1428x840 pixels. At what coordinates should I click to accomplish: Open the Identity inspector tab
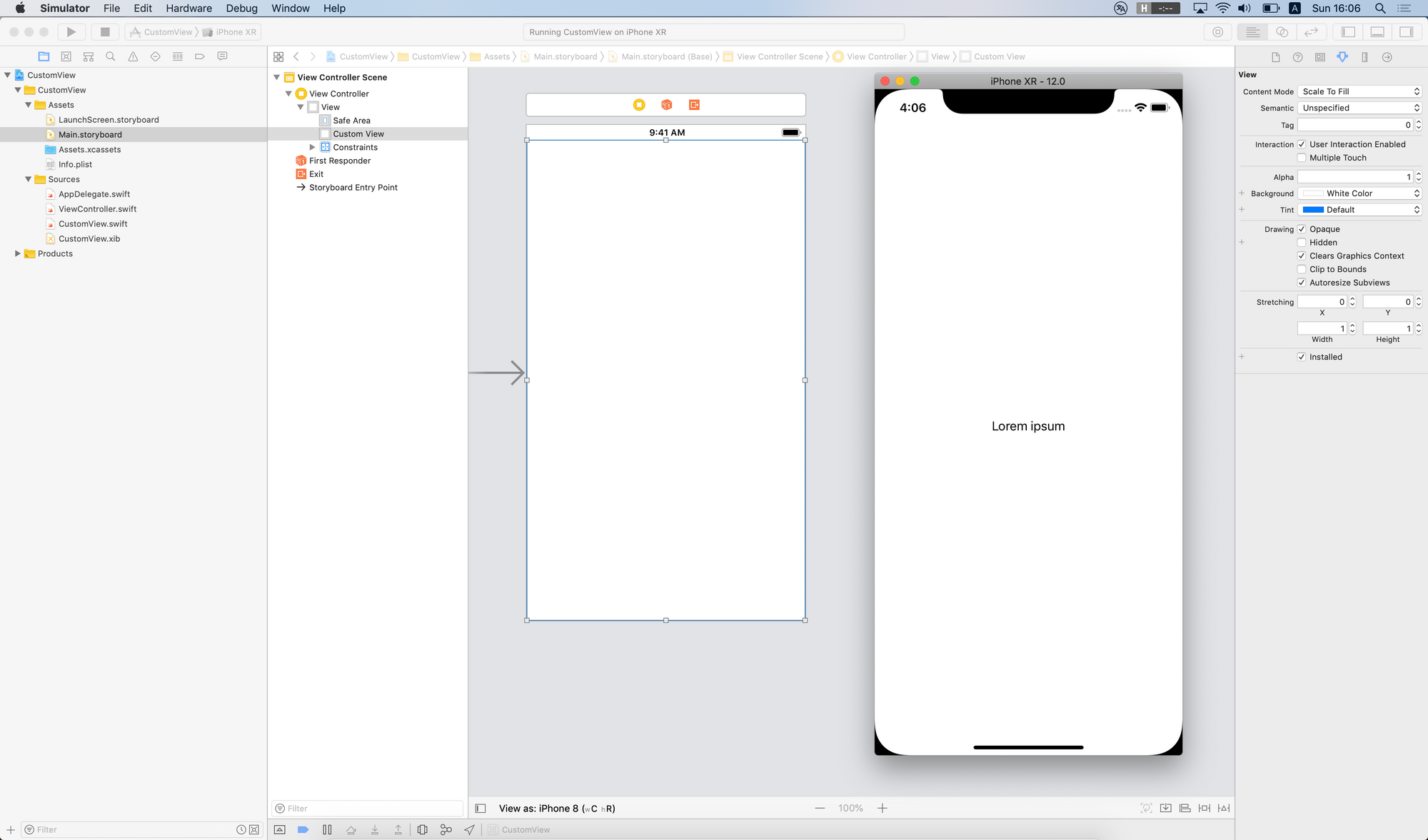[1320, 57]
